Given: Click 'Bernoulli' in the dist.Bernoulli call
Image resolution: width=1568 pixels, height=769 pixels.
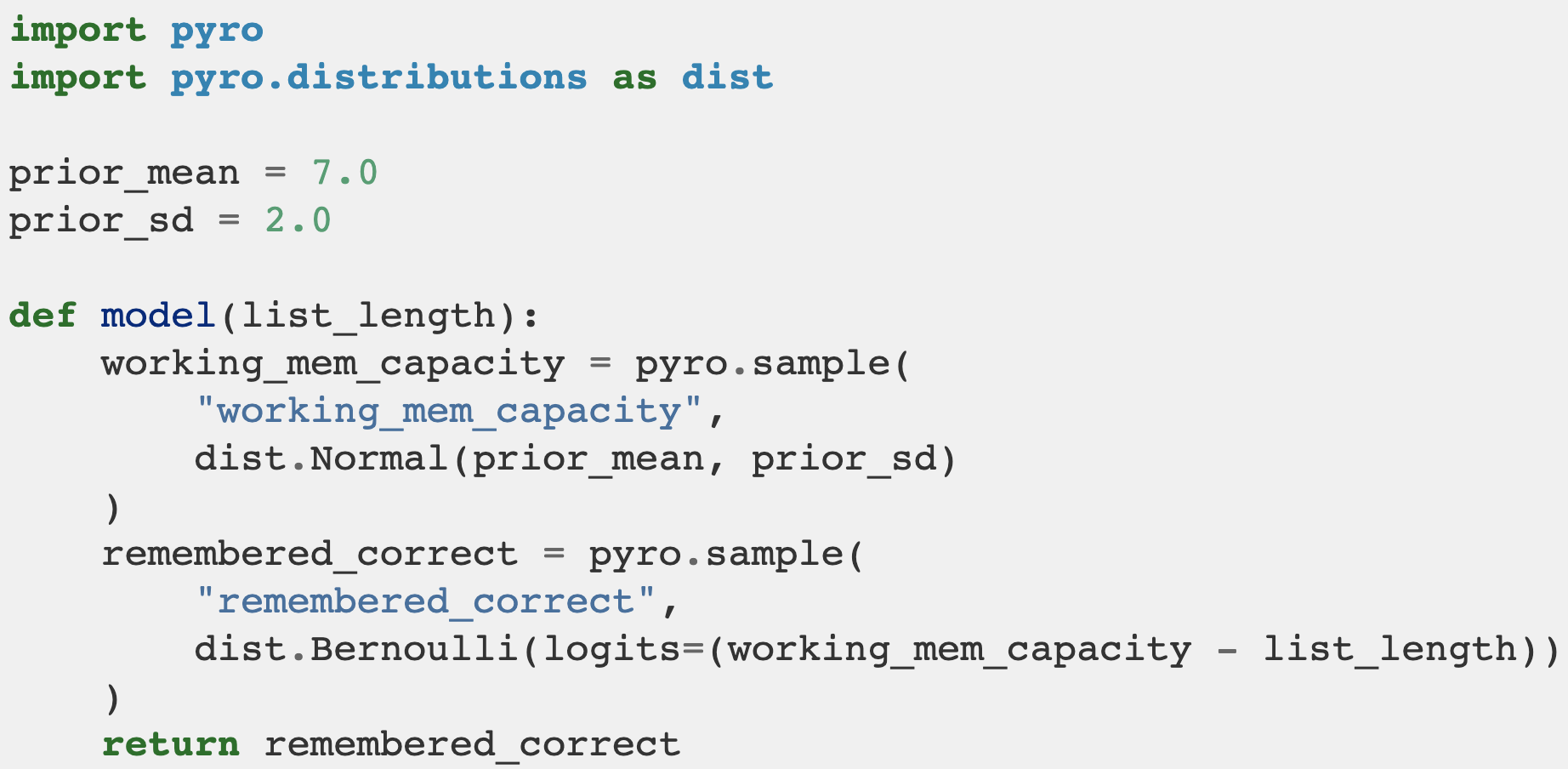Looking at the screenshot, I should [414, 650].
